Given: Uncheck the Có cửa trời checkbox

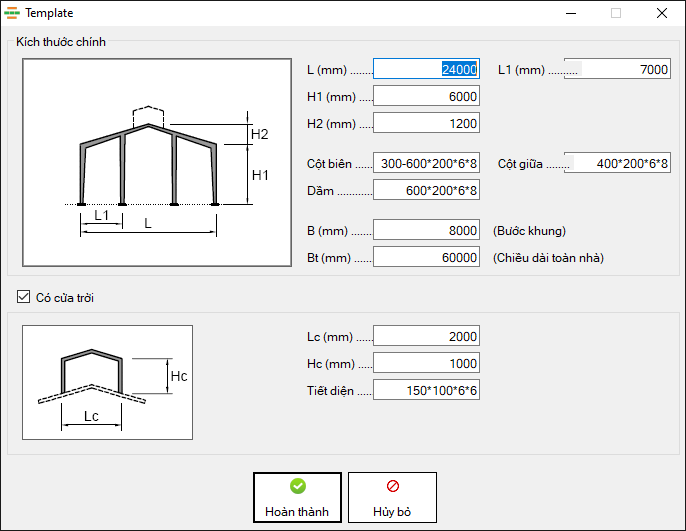Looking at the screenshot, I should (x=24, y=297).
